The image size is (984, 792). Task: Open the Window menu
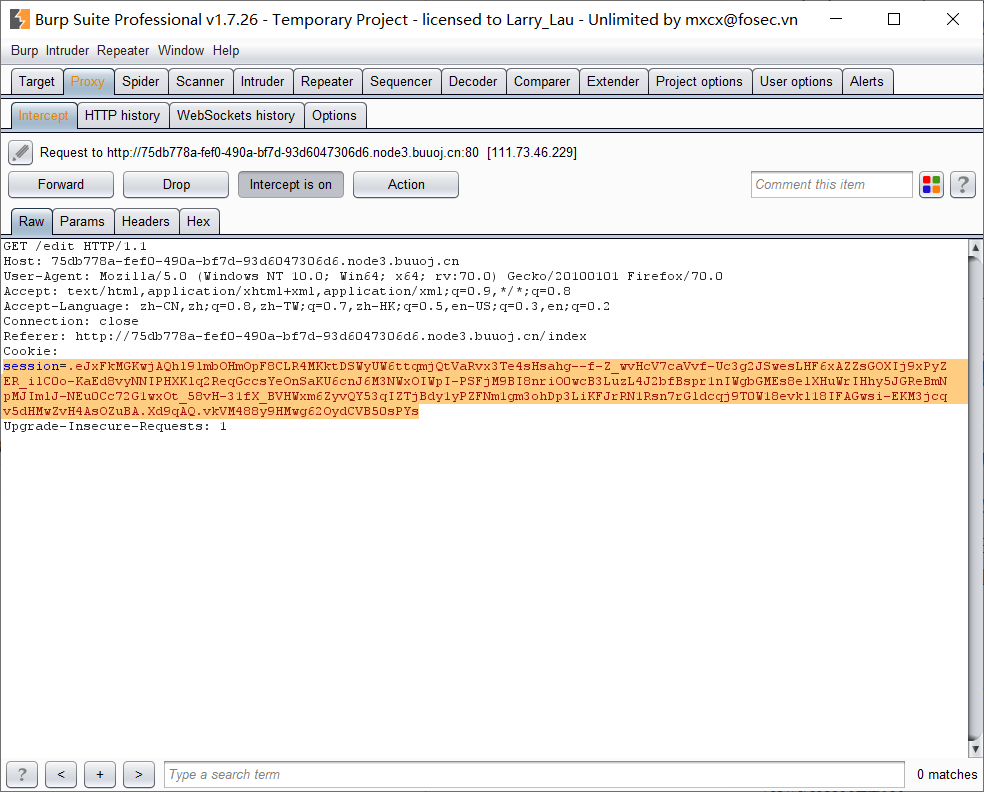(181, 51)
